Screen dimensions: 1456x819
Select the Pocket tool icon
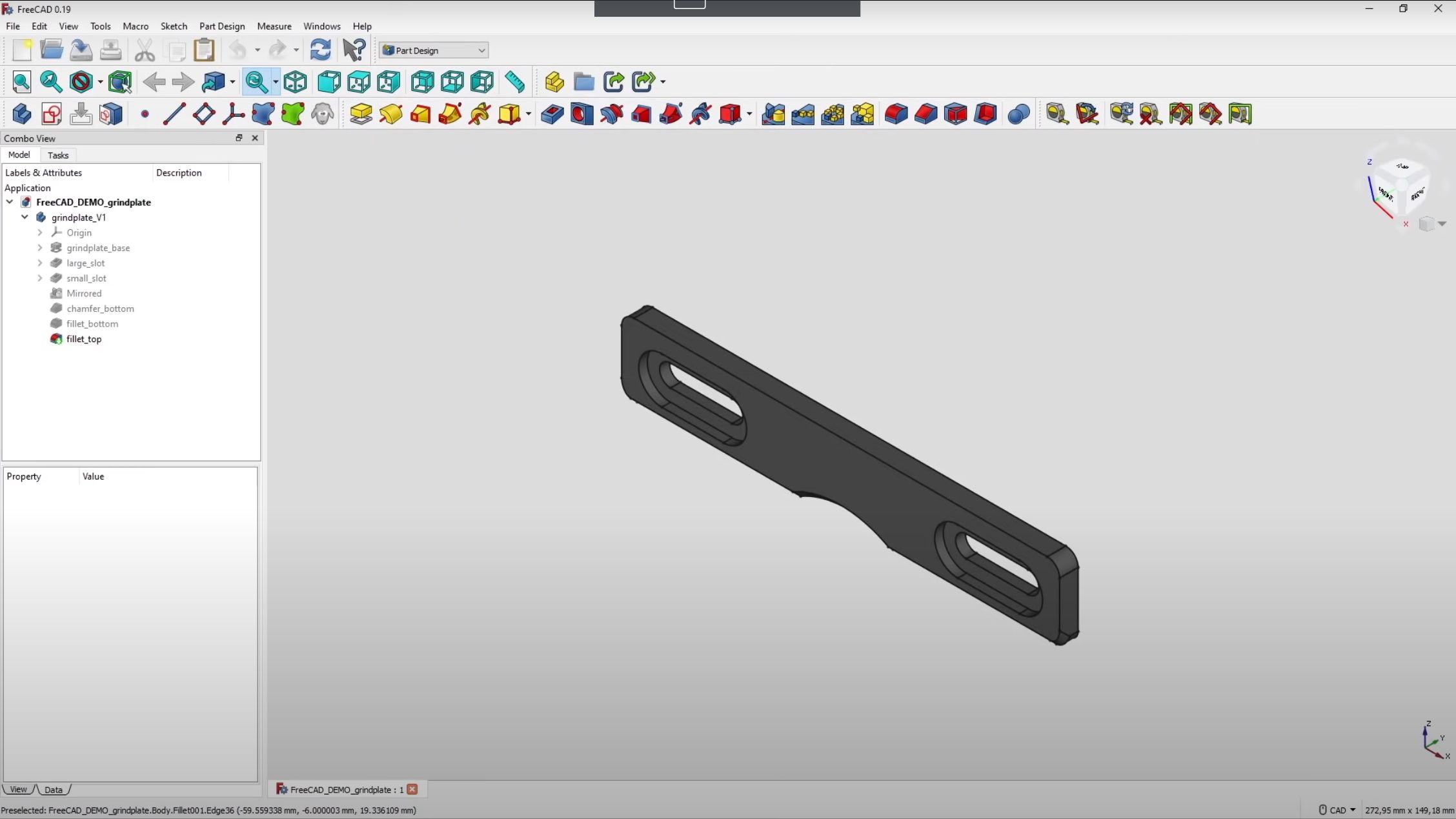(x=551, y=114)
